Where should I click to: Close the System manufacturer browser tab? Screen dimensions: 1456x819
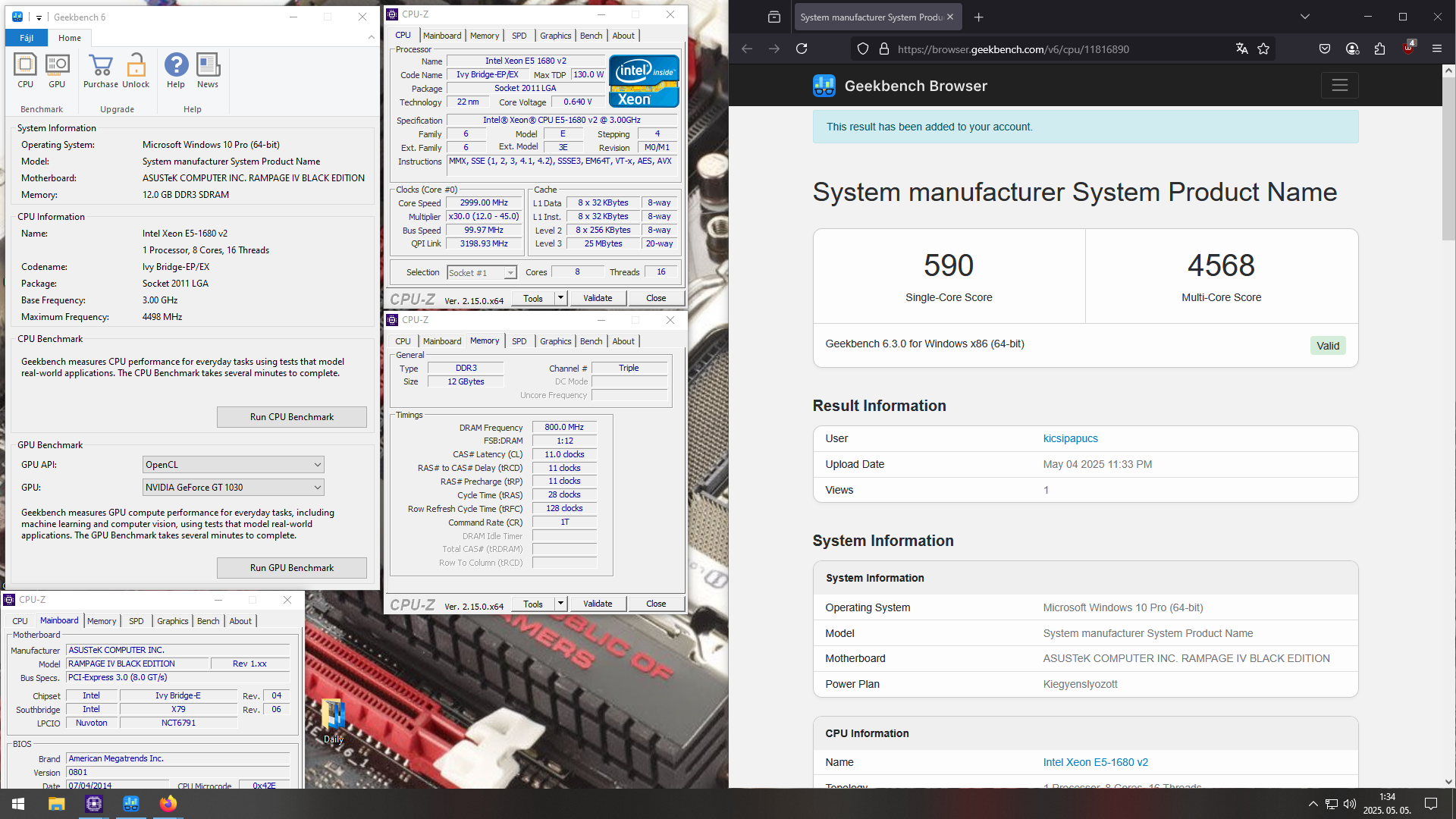(x=949, y=17)
